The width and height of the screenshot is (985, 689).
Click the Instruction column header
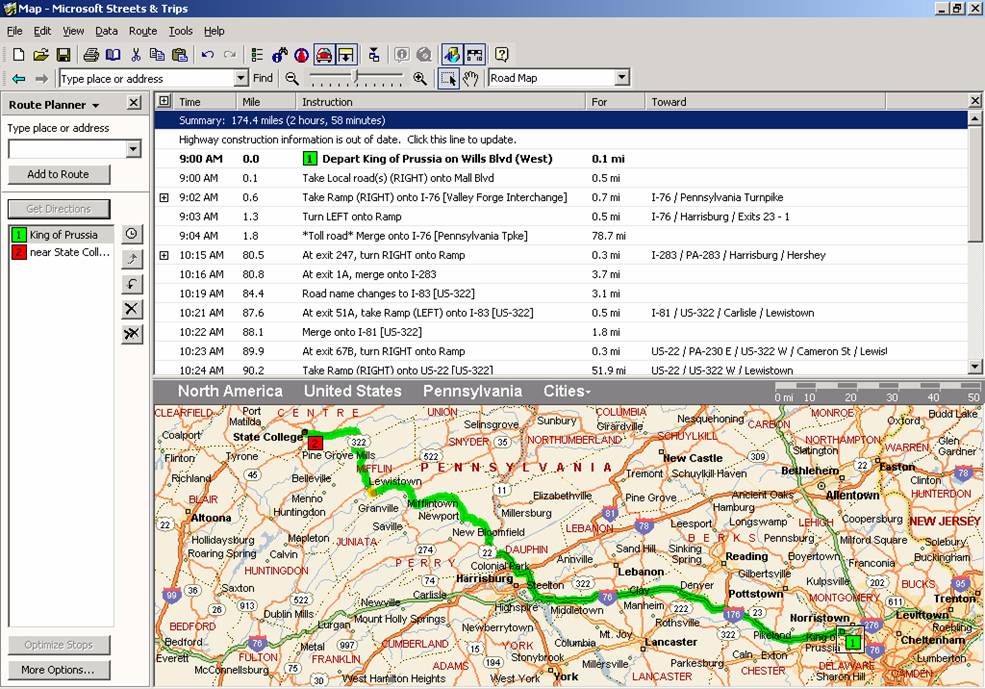point(441,102)
